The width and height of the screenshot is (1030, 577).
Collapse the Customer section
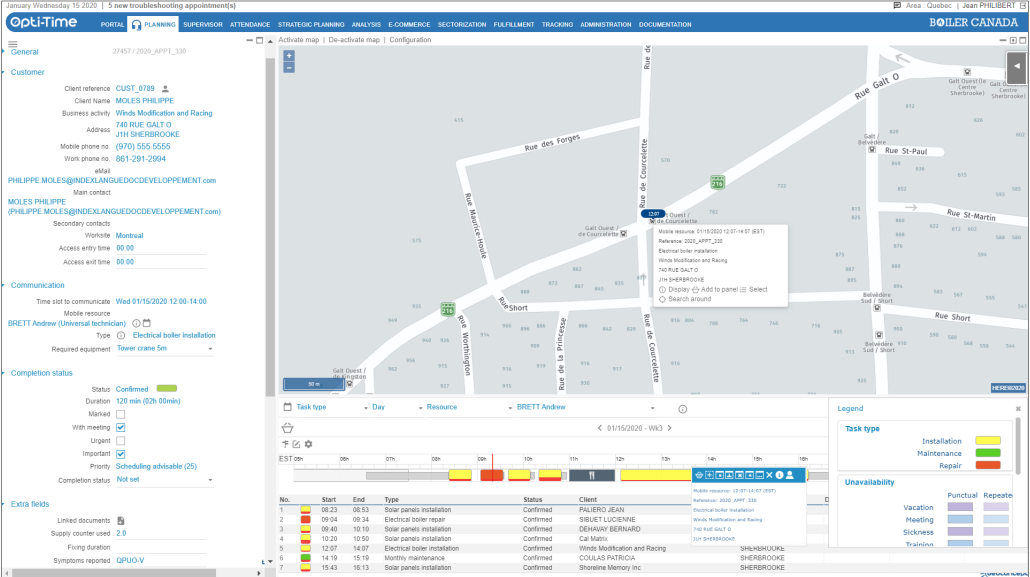[28, 72]
